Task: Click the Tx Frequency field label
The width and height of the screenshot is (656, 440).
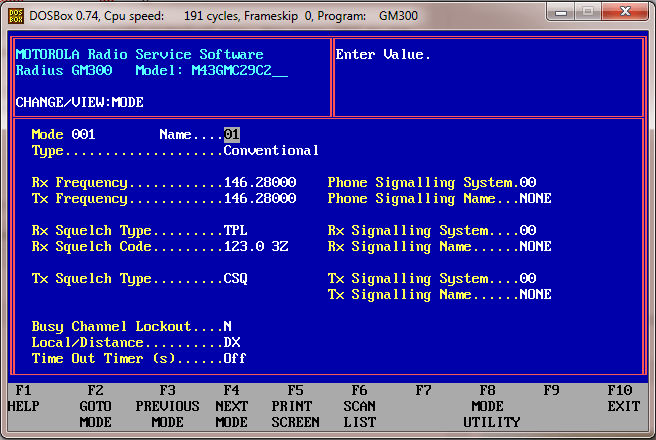Action: [79, 199]
